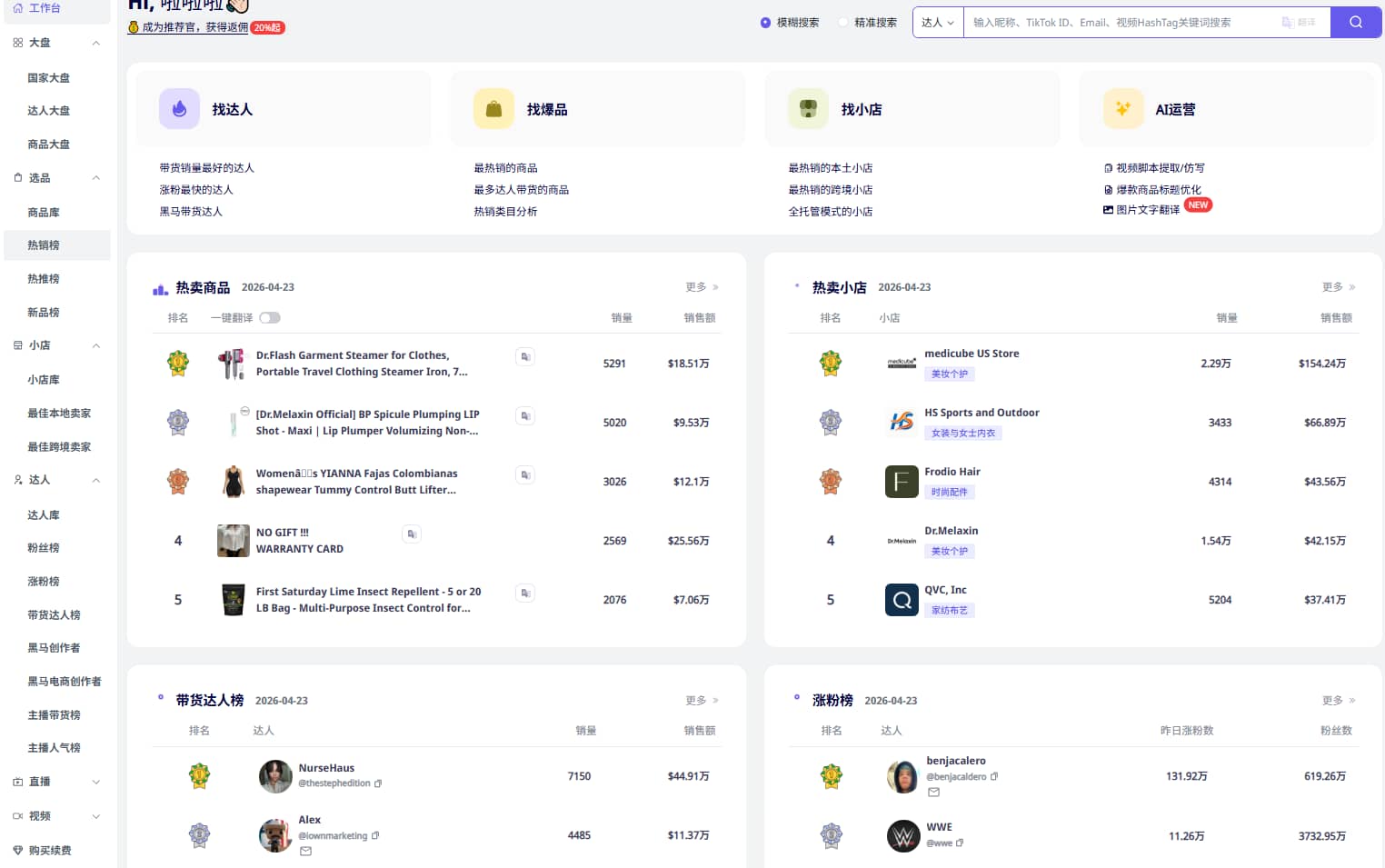Click the 找达人 flame icon

(x=179, y=109)
